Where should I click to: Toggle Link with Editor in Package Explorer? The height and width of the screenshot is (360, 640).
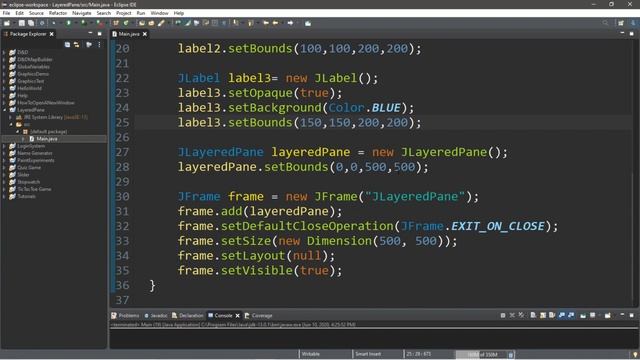(76, 44)
